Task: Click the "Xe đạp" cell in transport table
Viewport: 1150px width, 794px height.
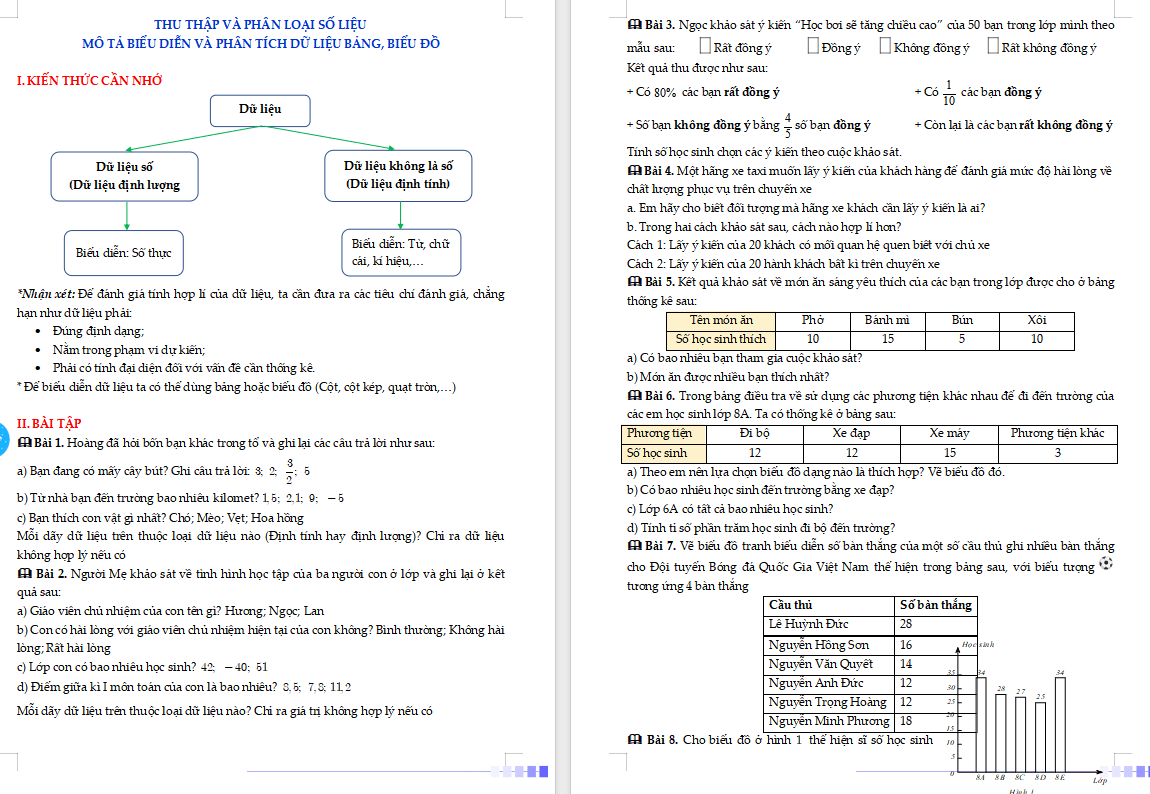Action: 852,433
